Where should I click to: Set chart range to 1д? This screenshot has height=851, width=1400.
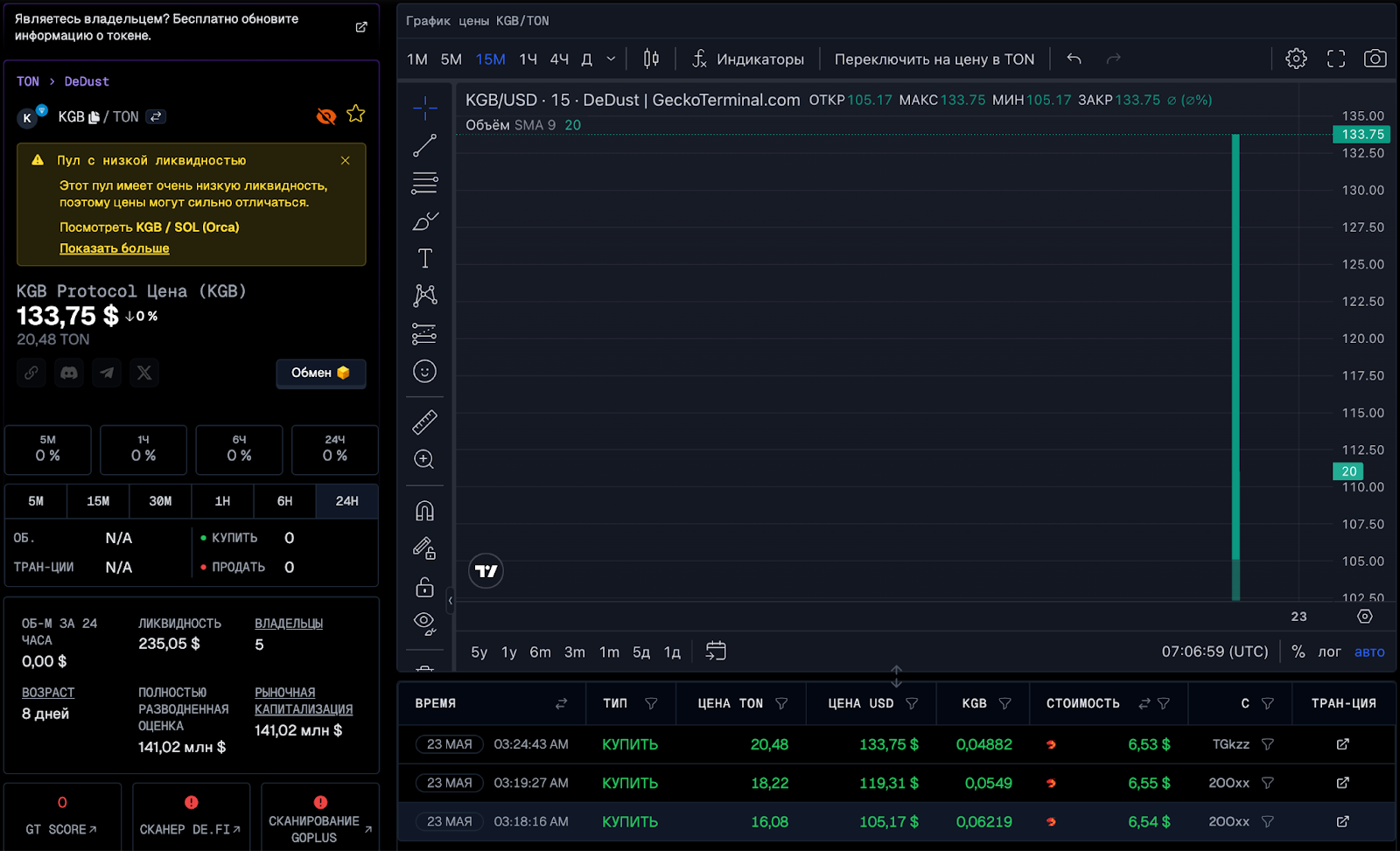point(672,652)
